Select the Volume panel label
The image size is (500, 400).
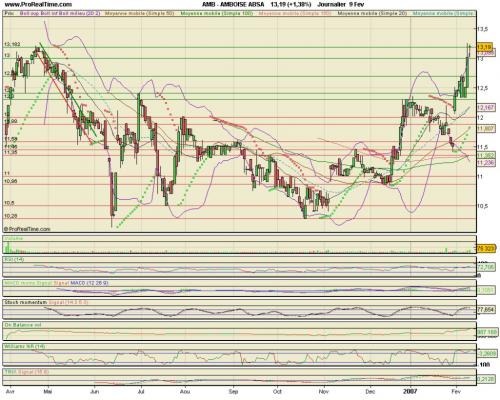[14, 238]
